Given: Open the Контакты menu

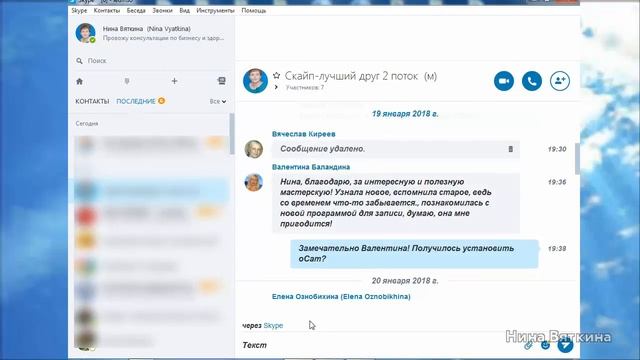Looking at the screenshot, I should tap(107, 11).
